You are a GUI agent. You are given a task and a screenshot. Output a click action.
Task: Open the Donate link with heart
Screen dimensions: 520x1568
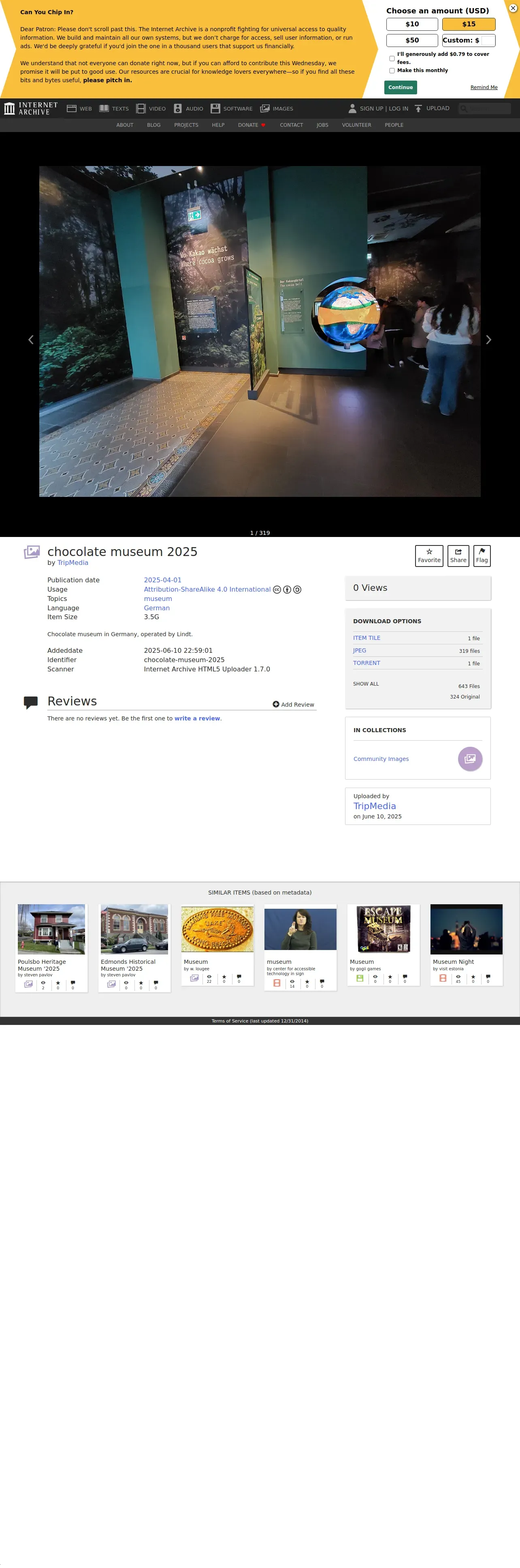tap(251, 126)
